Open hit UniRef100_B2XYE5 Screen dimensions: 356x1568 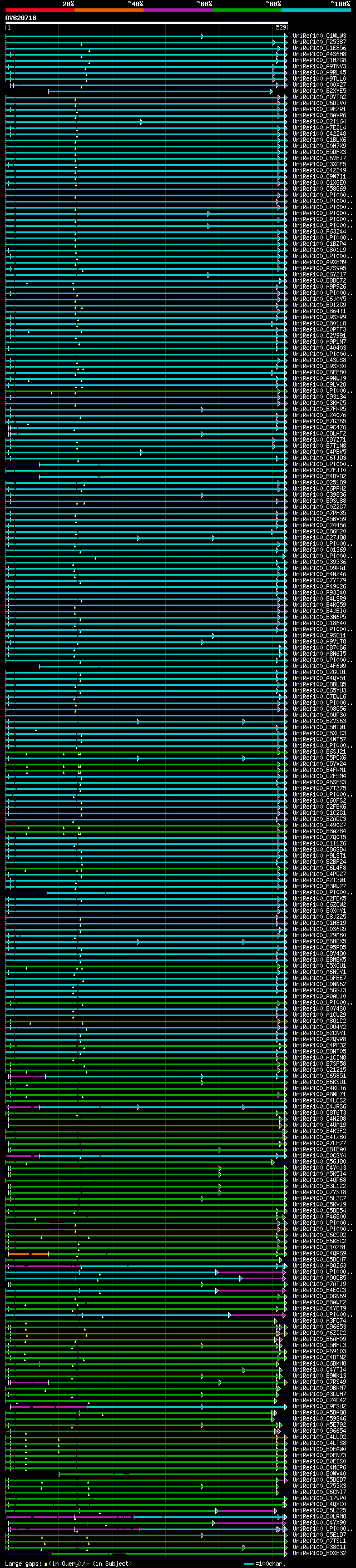pos(319,91)
